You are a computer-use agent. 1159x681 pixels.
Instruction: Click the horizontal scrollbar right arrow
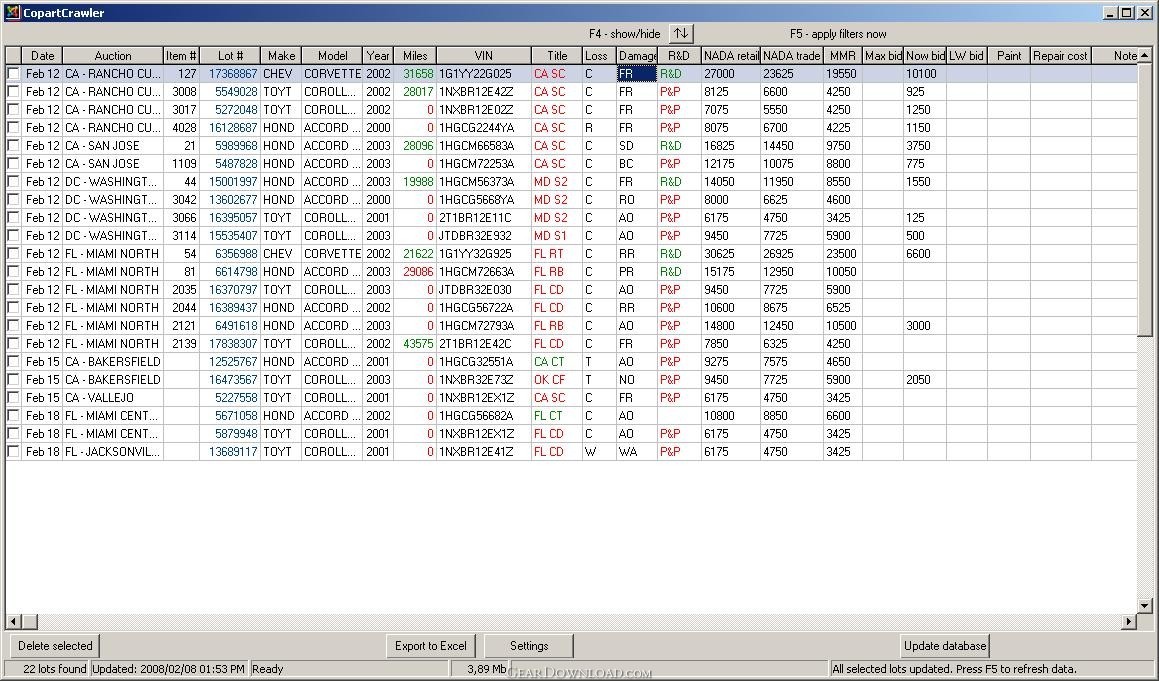[1130, 622]
